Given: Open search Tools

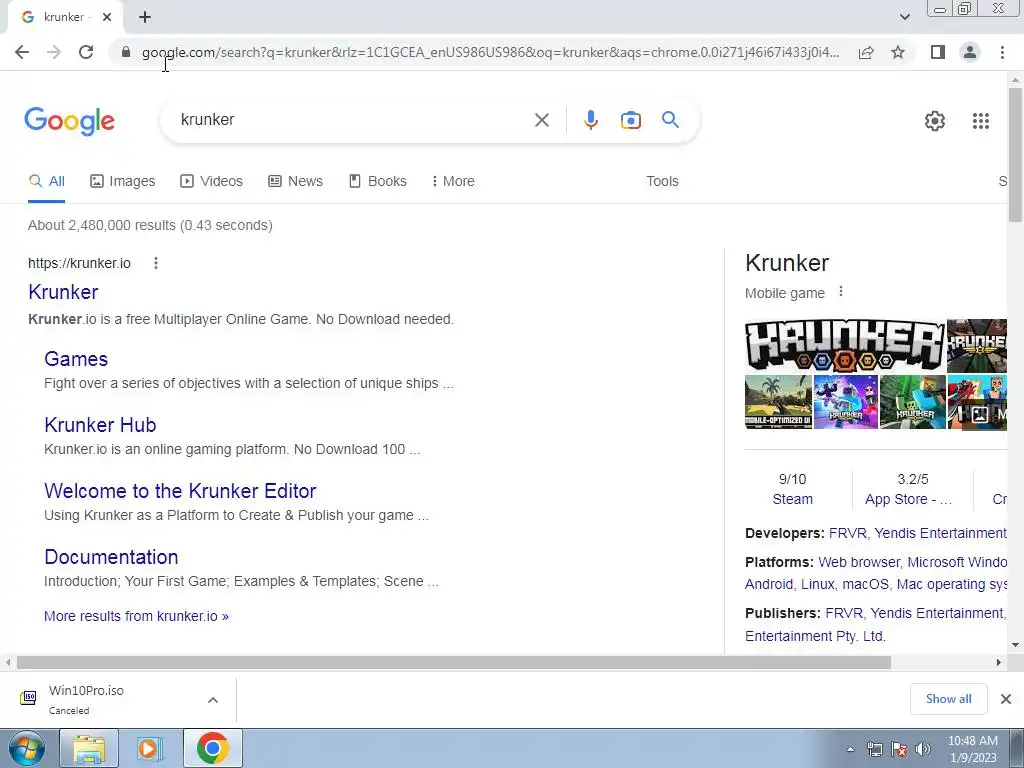Looking at the screenshot, I should pos(662,182).
